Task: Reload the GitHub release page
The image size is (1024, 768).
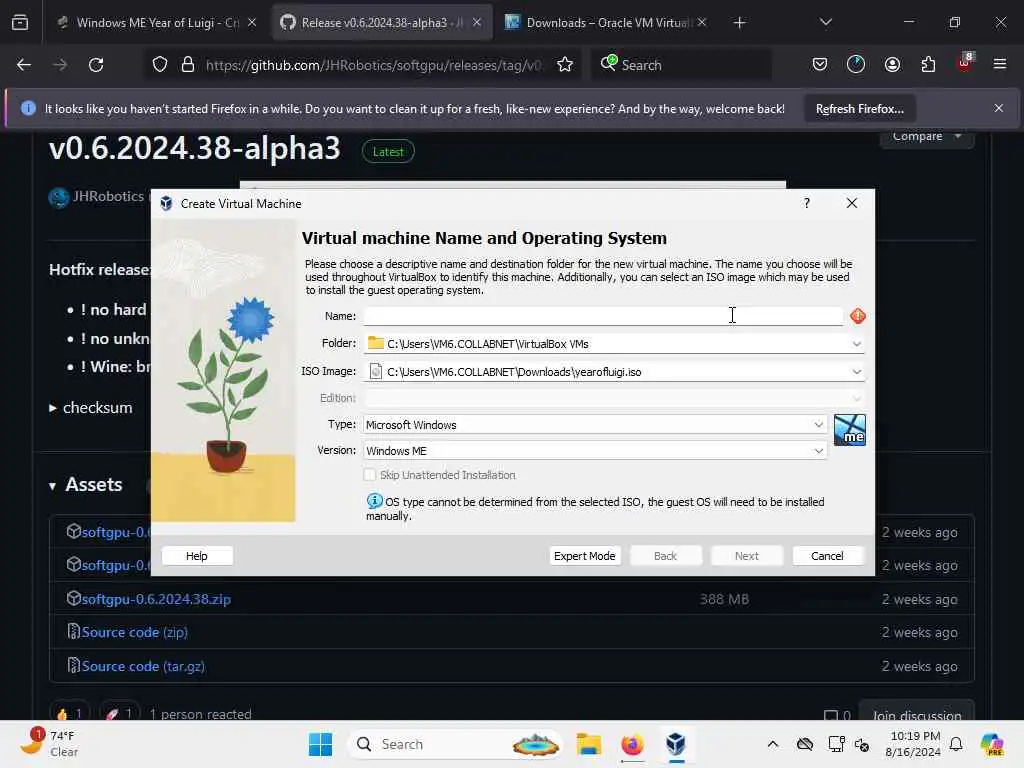Action: tap(96, 65)
